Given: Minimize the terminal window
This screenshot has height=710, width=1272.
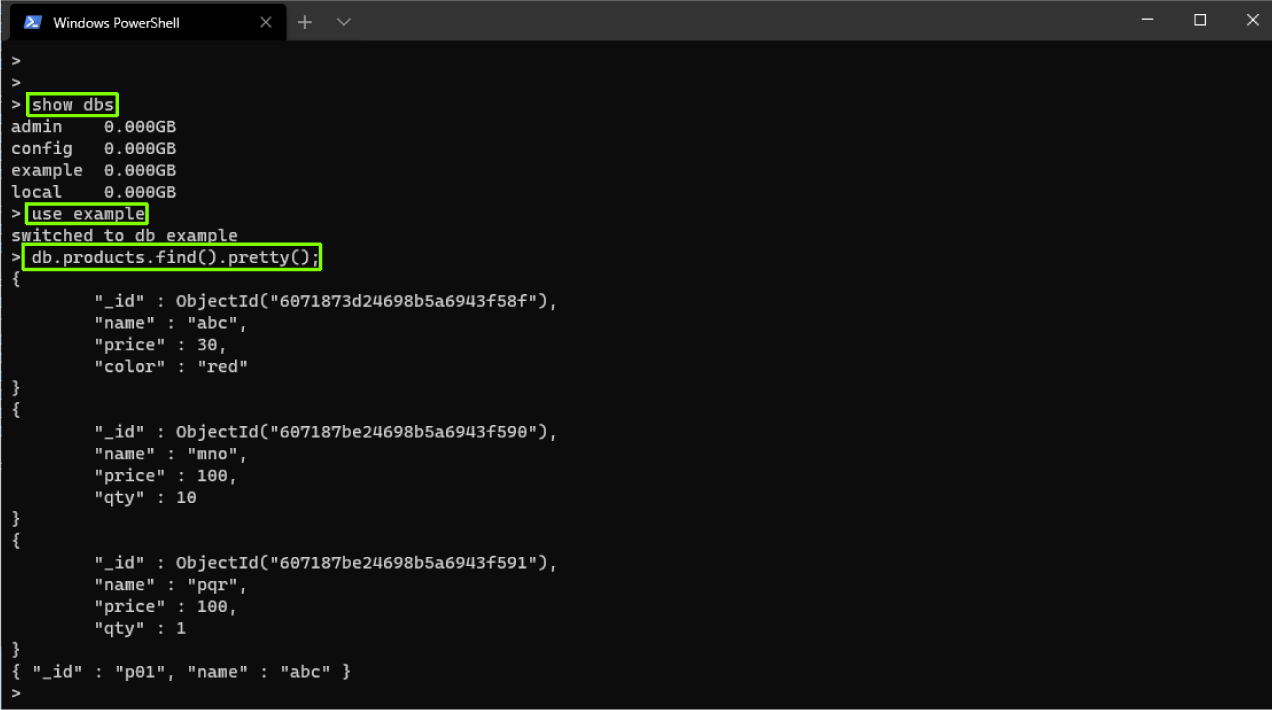Looking at the screenshot, I should (1147, 20).
